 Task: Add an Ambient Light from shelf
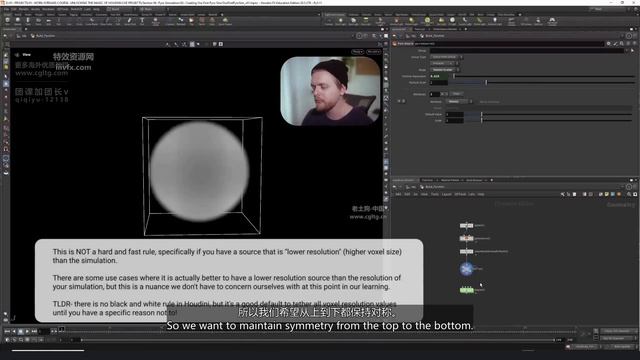click(495, 21)
